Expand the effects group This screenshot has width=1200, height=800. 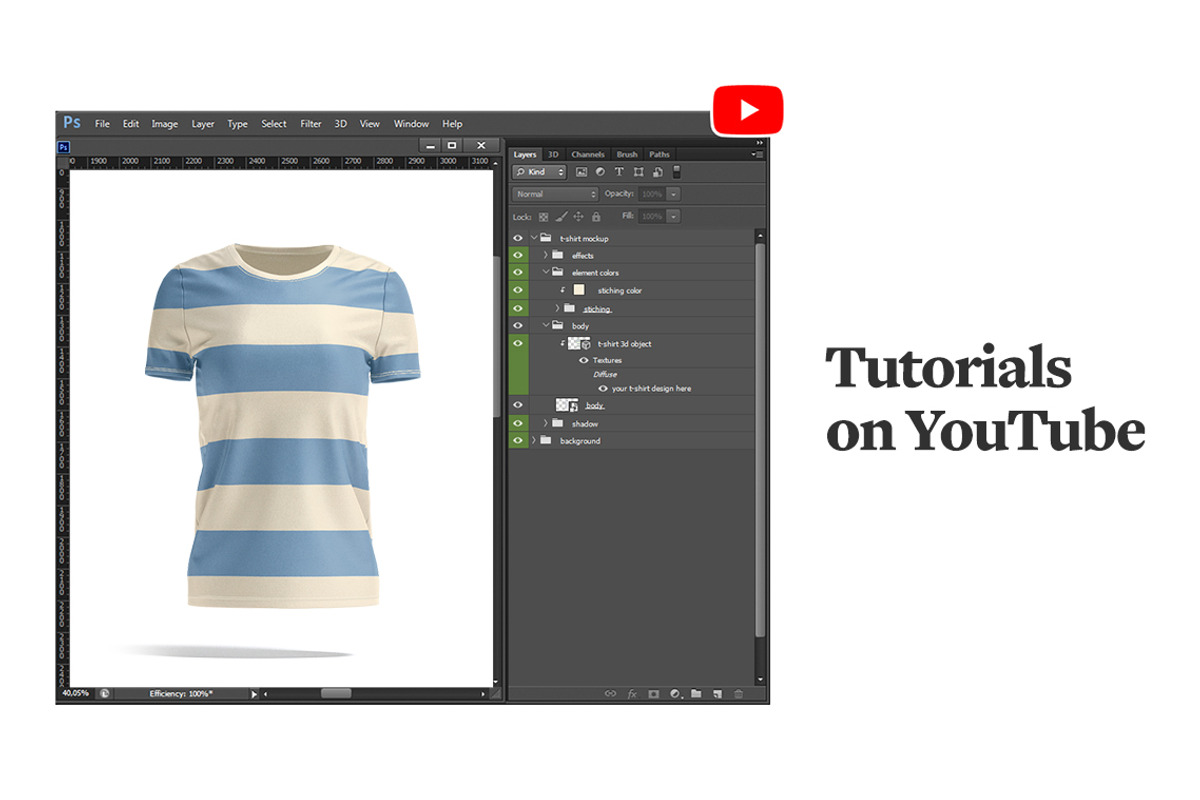pos(544,255)
